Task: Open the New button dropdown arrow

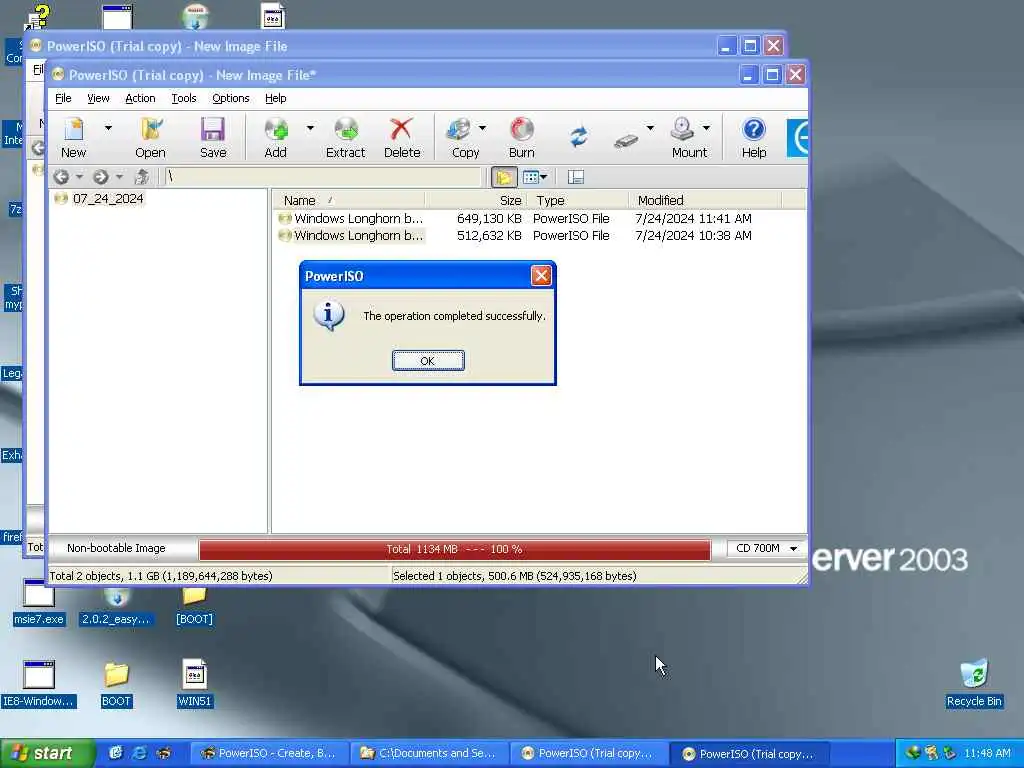Action: click(108, 129)
